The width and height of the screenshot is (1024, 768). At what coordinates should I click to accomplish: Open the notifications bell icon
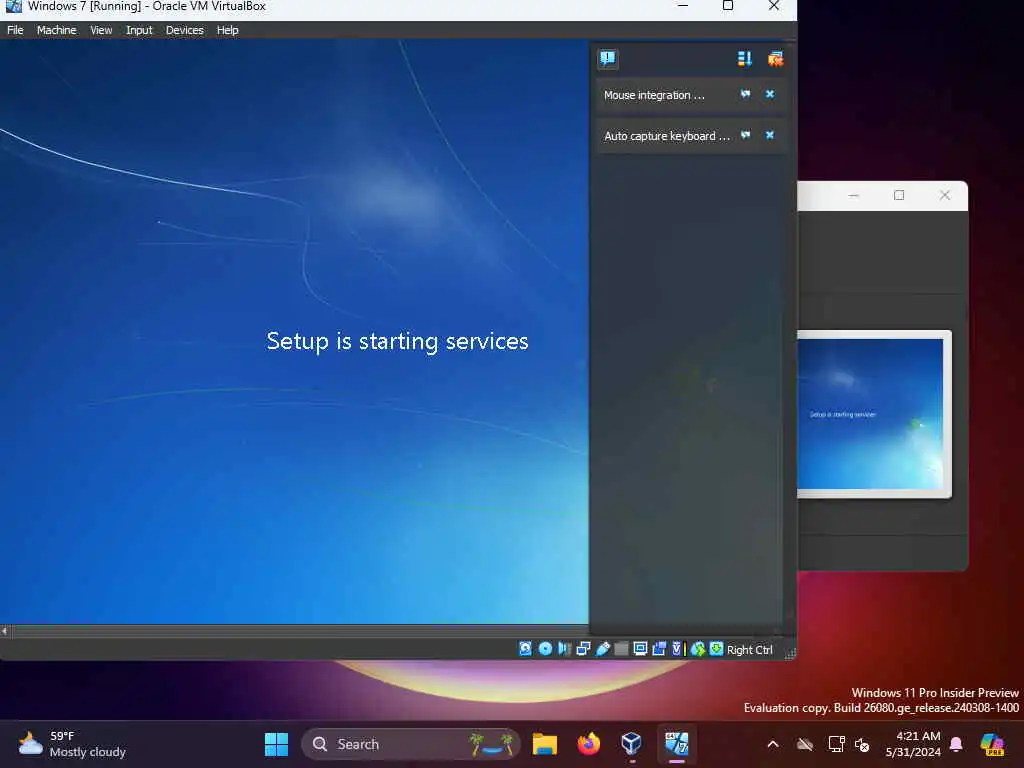click(955, 744)
